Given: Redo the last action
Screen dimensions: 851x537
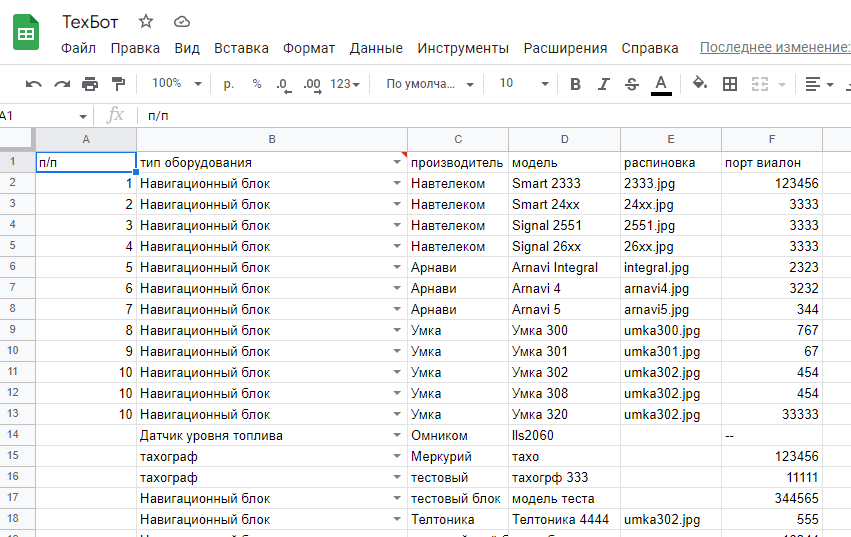Looking at the screenshot, I should [x=62, y=84].
